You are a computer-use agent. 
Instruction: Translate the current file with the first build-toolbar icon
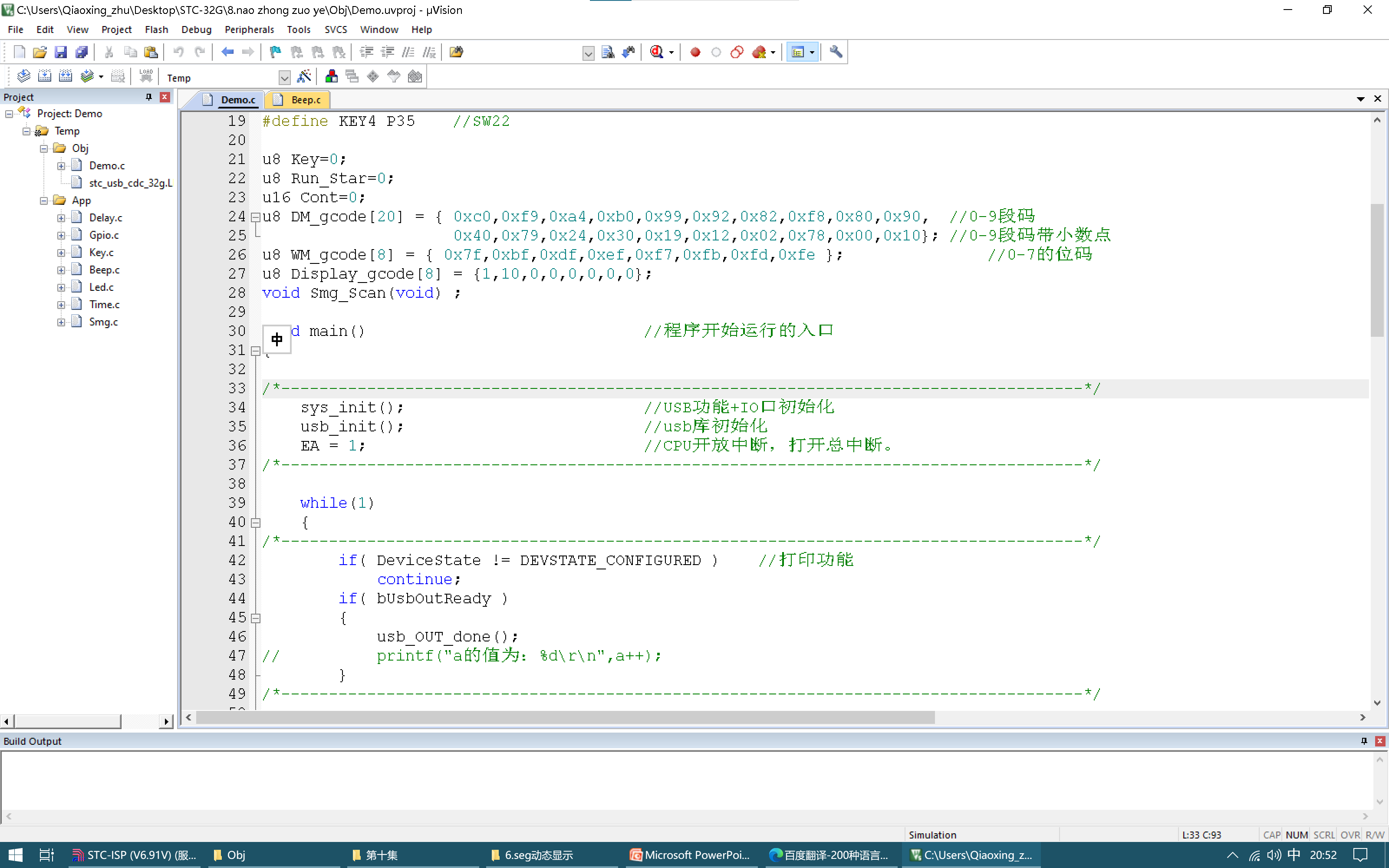23,76
